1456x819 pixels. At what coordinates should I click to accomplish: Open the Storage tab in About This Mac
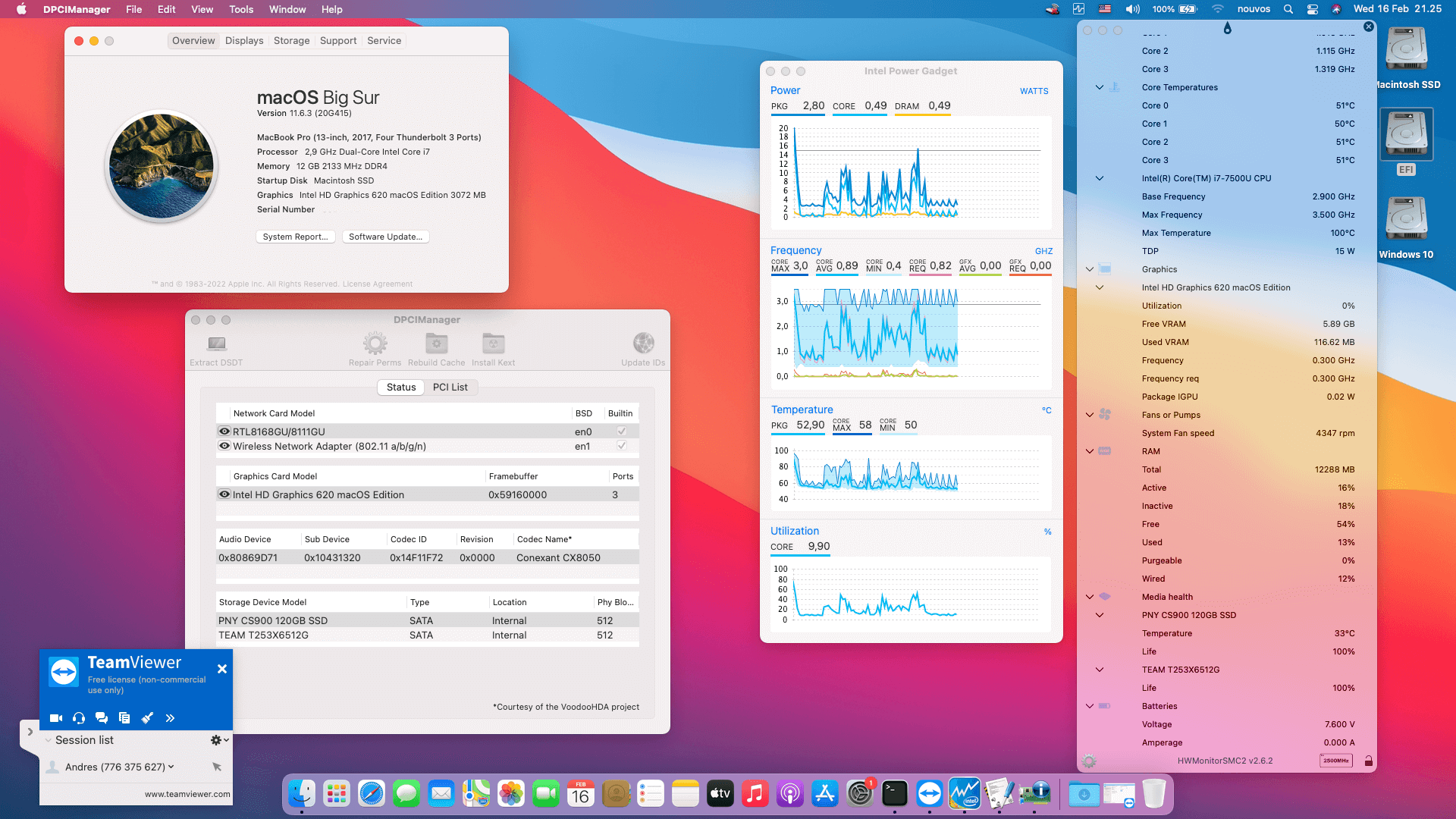pyautogui.click(x=291, y=41)
